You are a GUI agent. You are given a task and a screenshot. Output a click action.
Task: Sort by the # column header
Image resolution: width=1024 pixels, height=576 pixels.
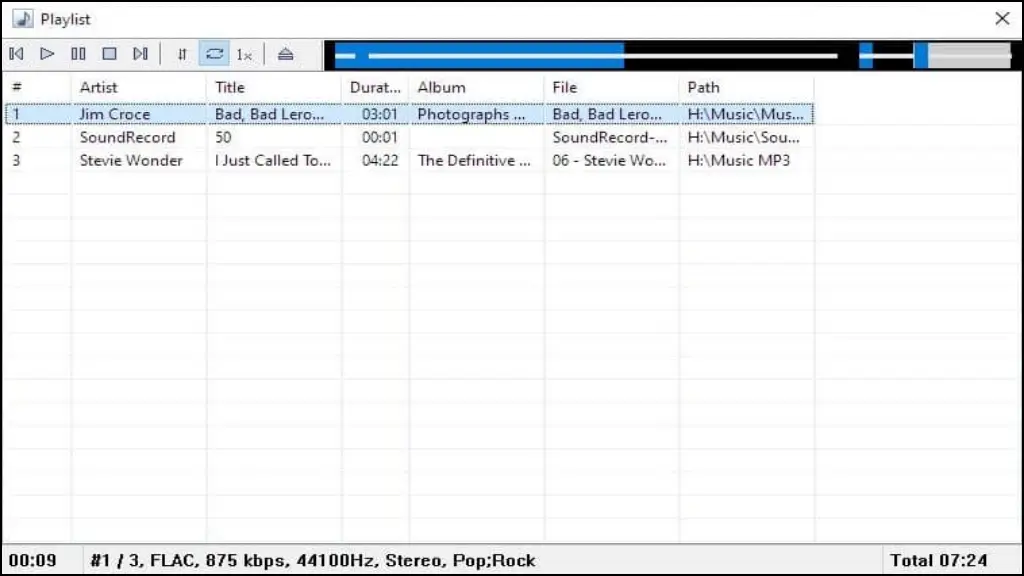point(37,88)
